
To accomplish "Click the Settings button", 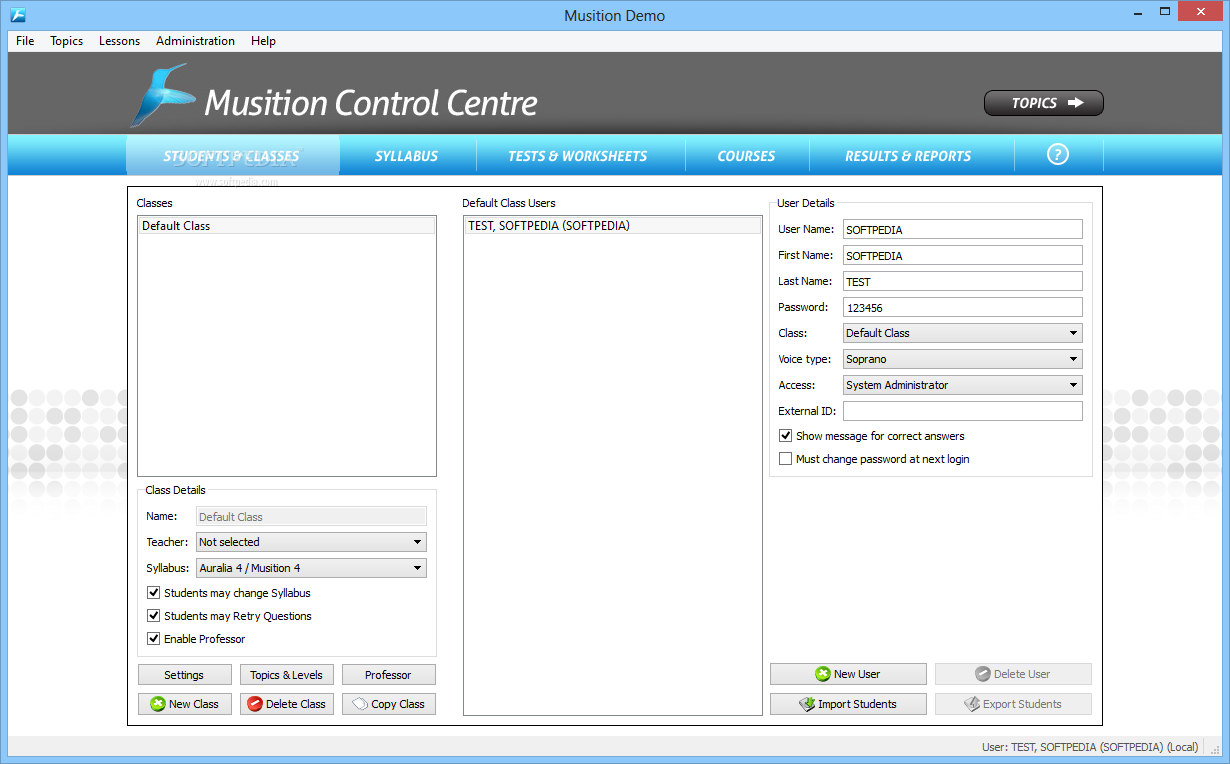I will (184, 675).
